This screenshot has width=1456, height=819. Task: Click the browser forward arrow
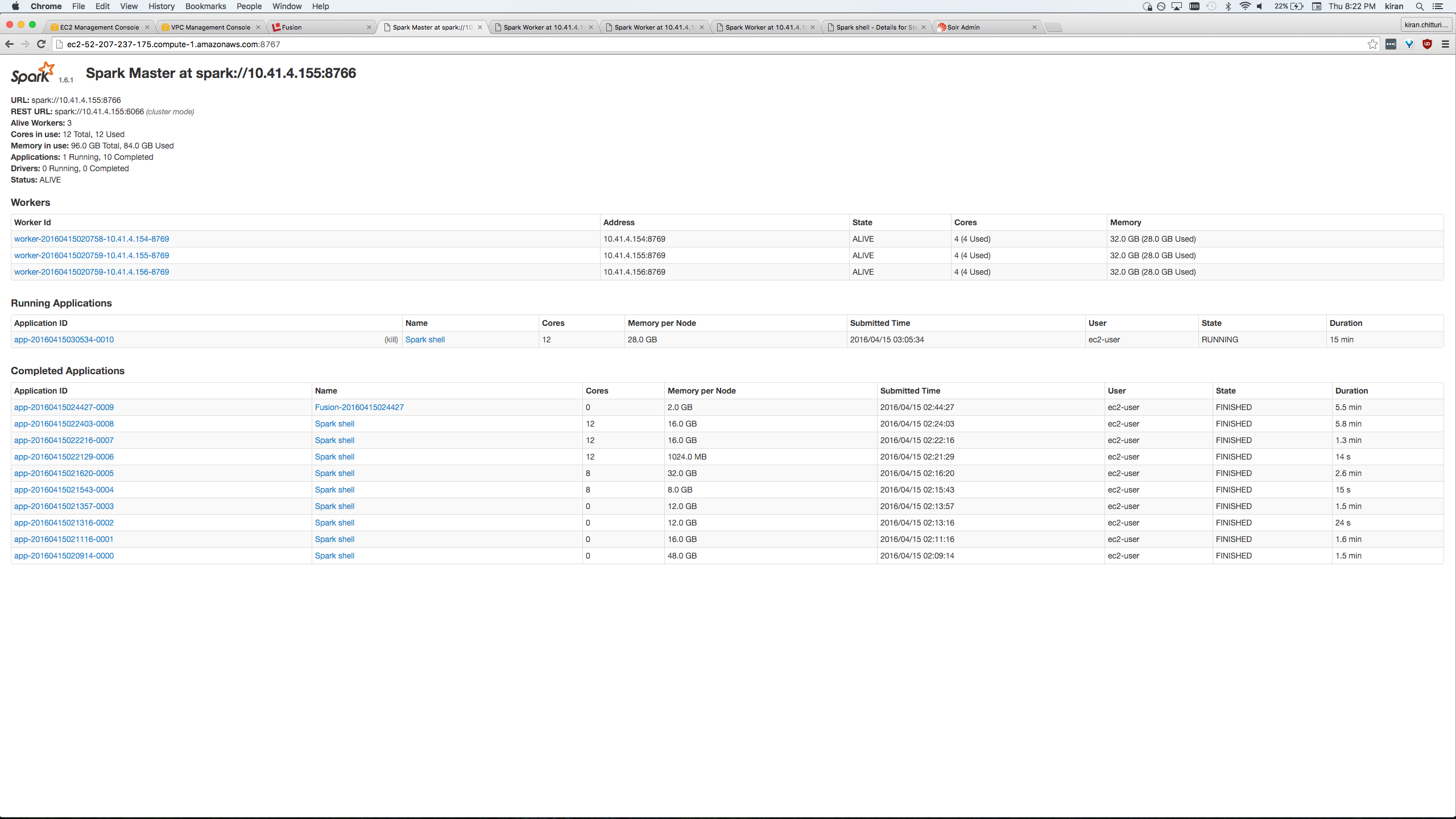click(25, 44)
